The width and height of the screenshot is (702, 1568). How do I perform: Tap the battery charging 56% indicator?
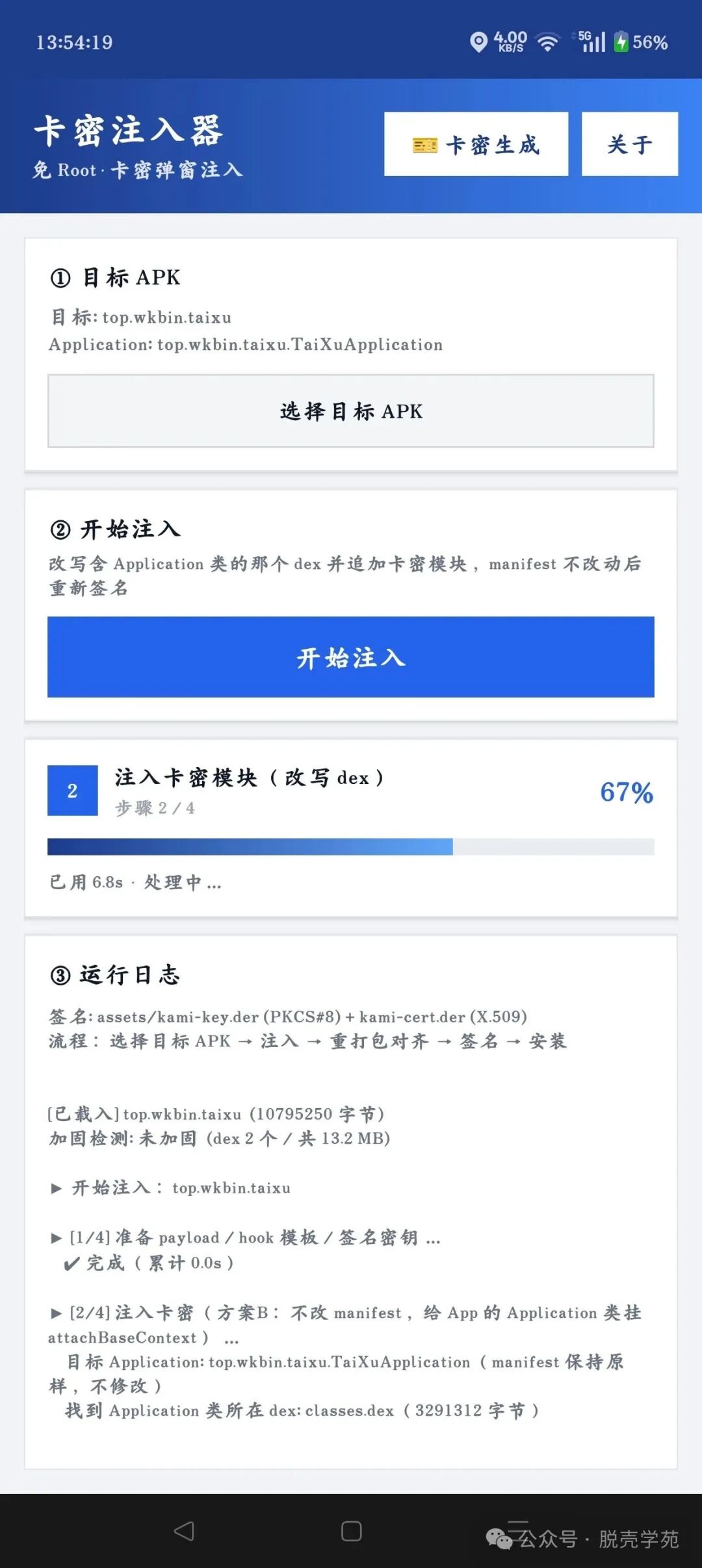tap(641, 42)
